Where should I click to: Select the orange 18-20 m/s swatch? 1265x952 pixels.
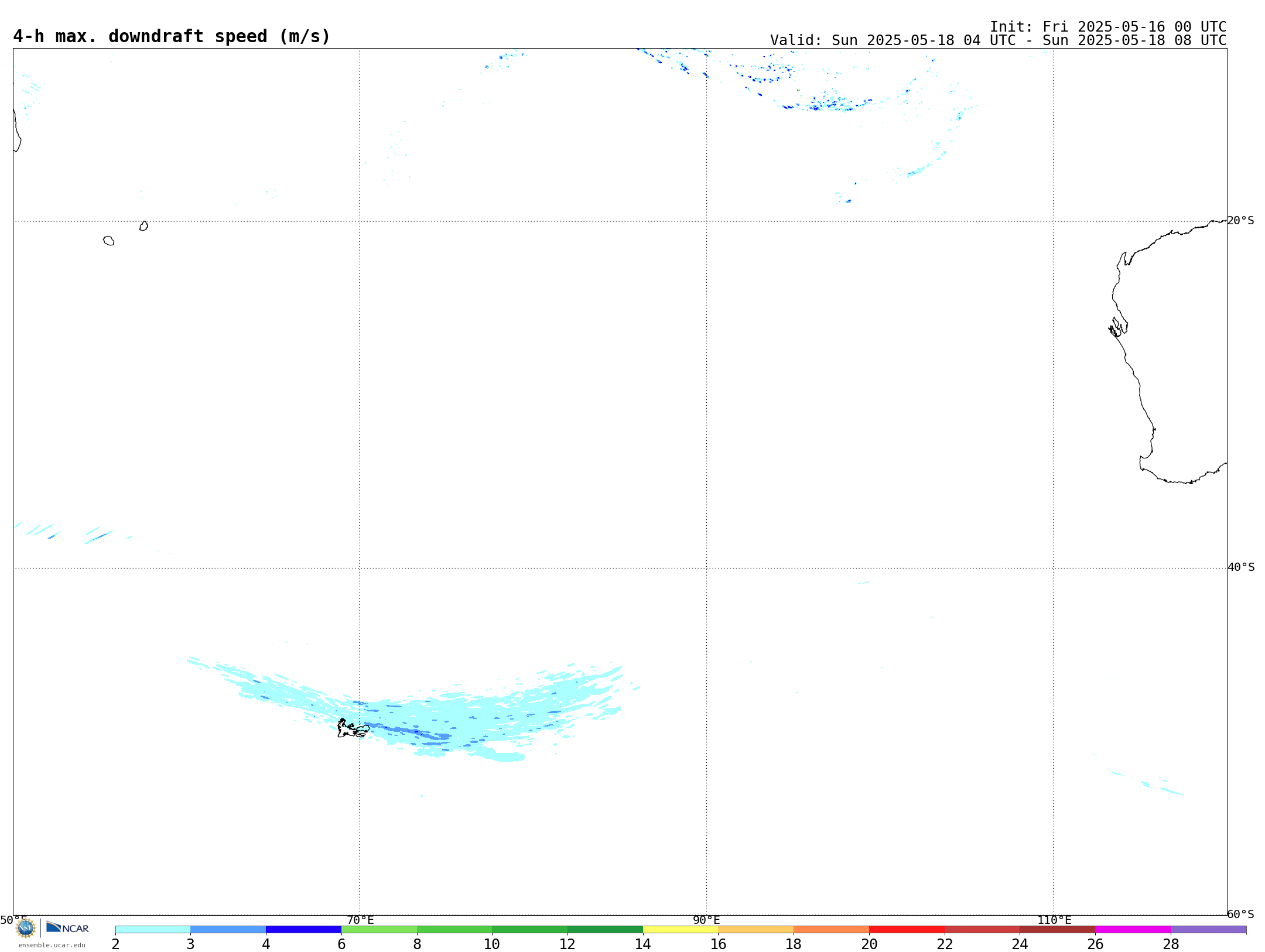pos(832,930)
